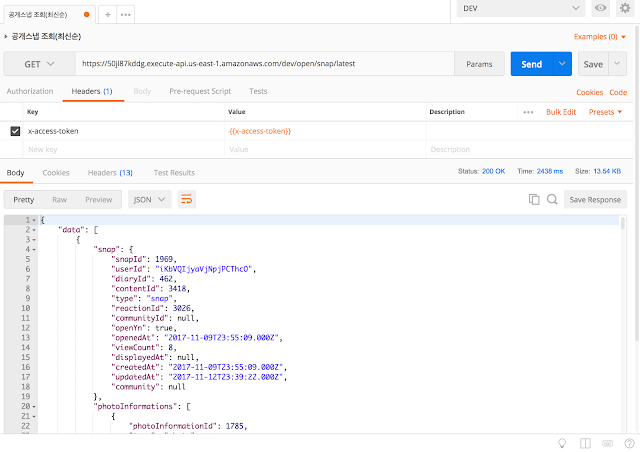The image size is (640, 452).
Task: Switch response view to Raw
Action: [x=60, y=199]
